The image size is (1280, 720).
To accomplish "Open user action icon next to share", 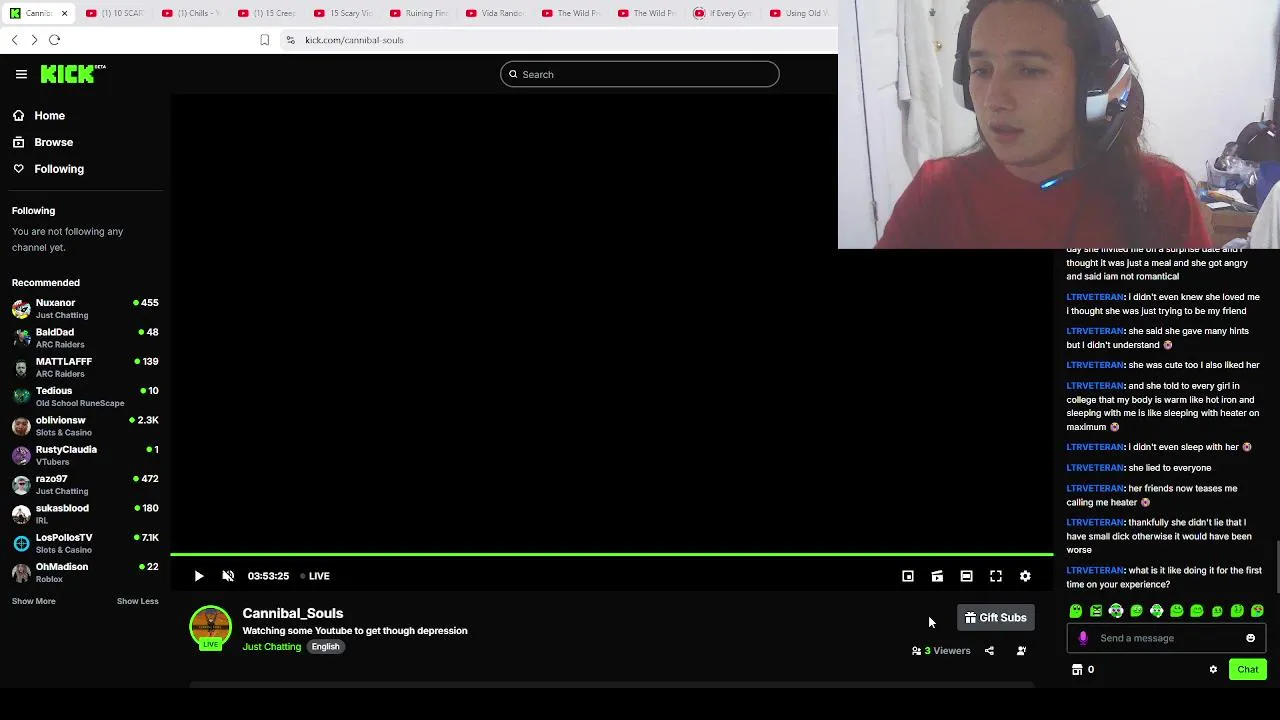I will [1021, 651].
